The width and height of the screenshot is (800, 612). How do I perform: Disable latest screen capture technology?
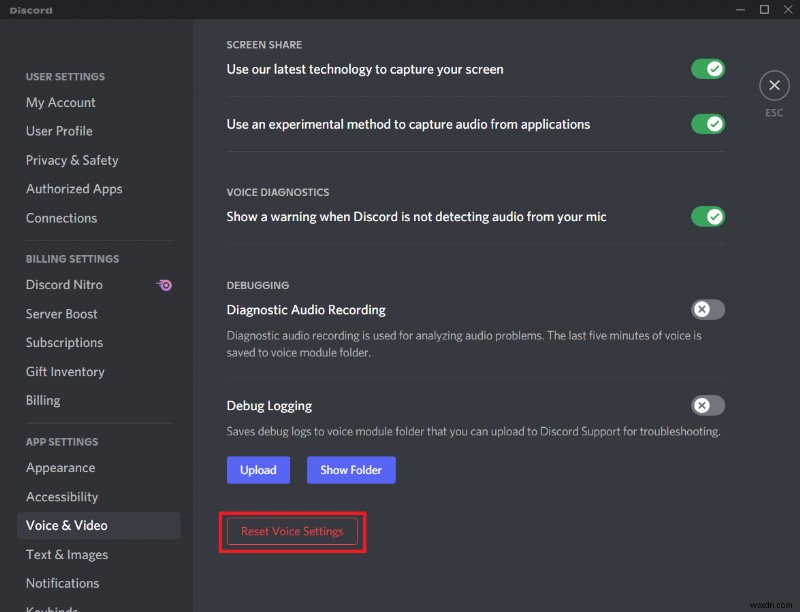(708, 69)
